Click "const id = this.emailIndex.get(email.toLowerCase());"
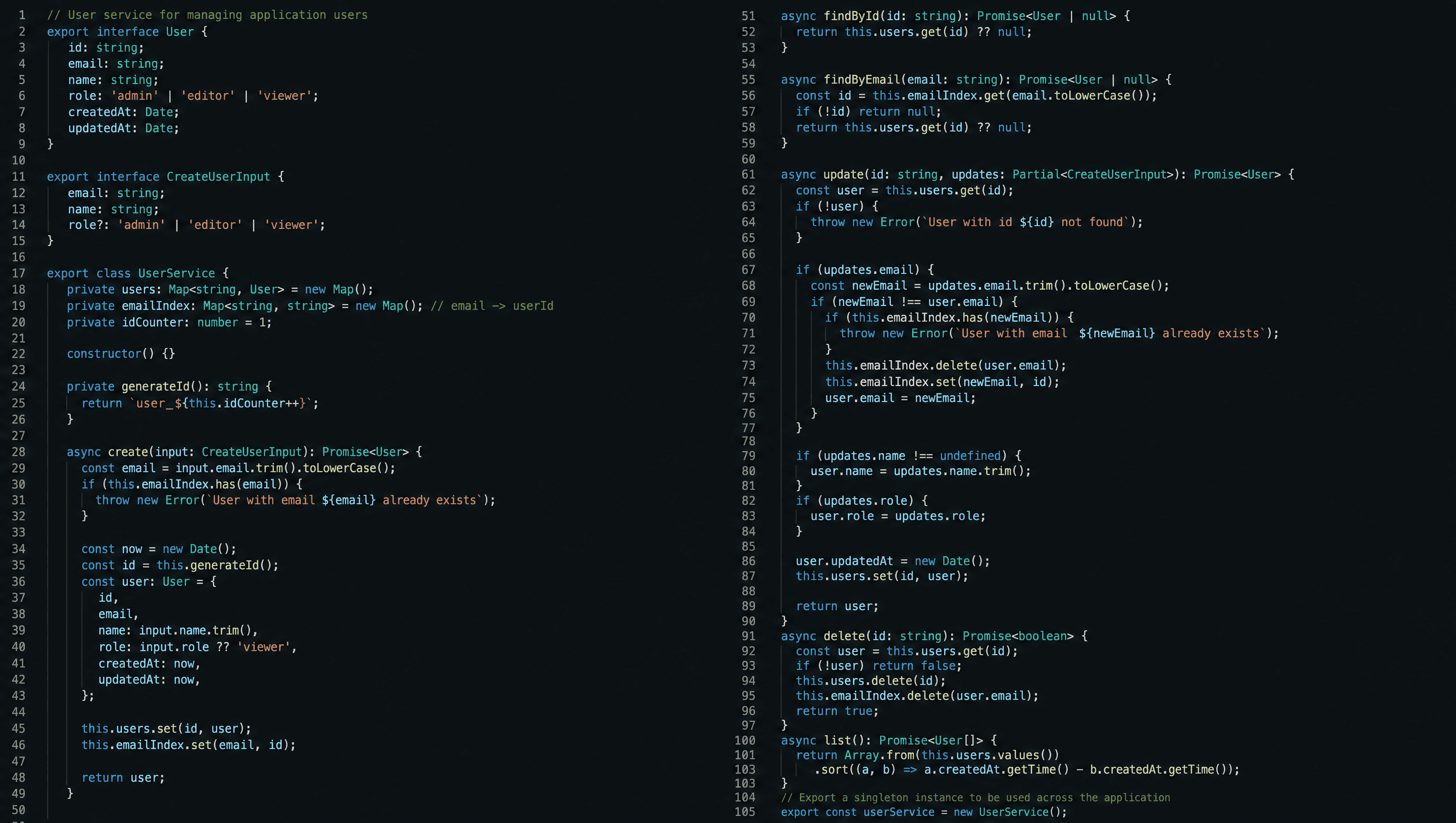This screenshot has height=823, width=1456. click(977, 95)
